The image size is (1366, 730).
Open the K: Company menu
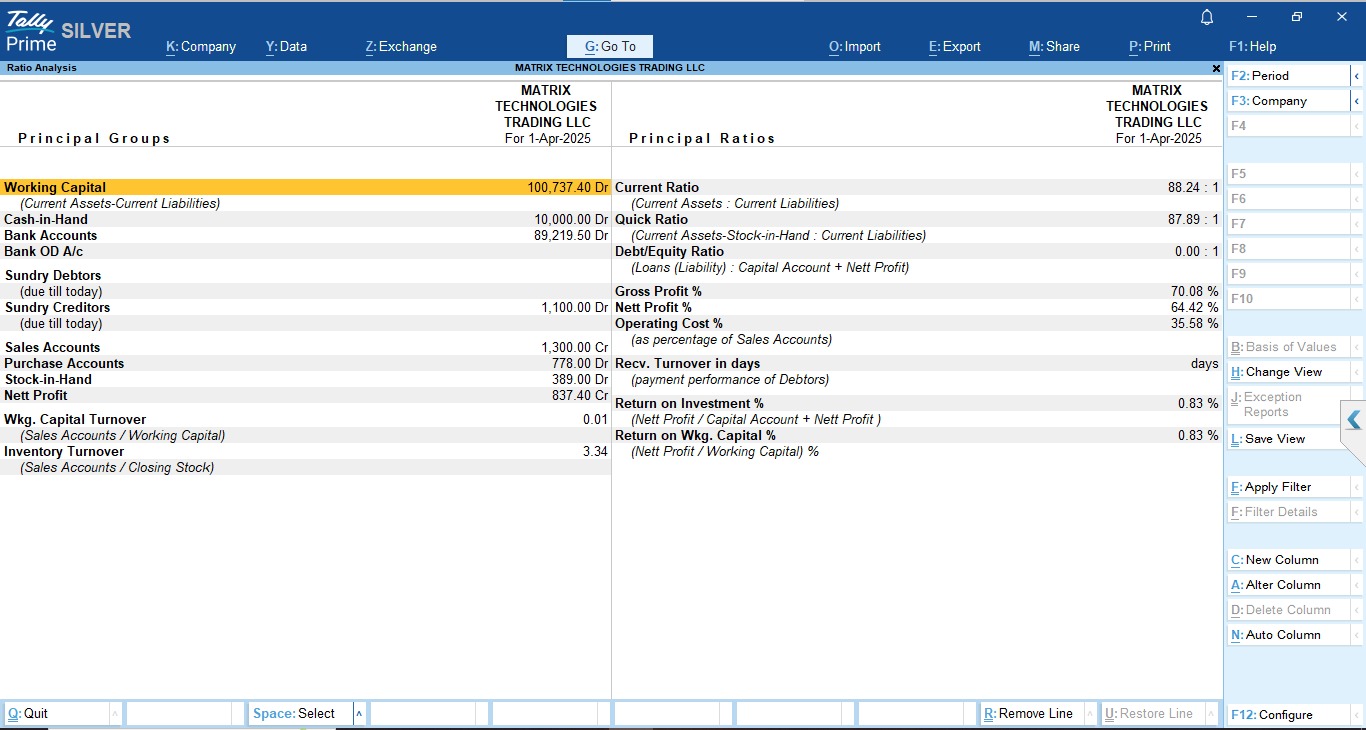pyautogui.click(x=201, y=47)
